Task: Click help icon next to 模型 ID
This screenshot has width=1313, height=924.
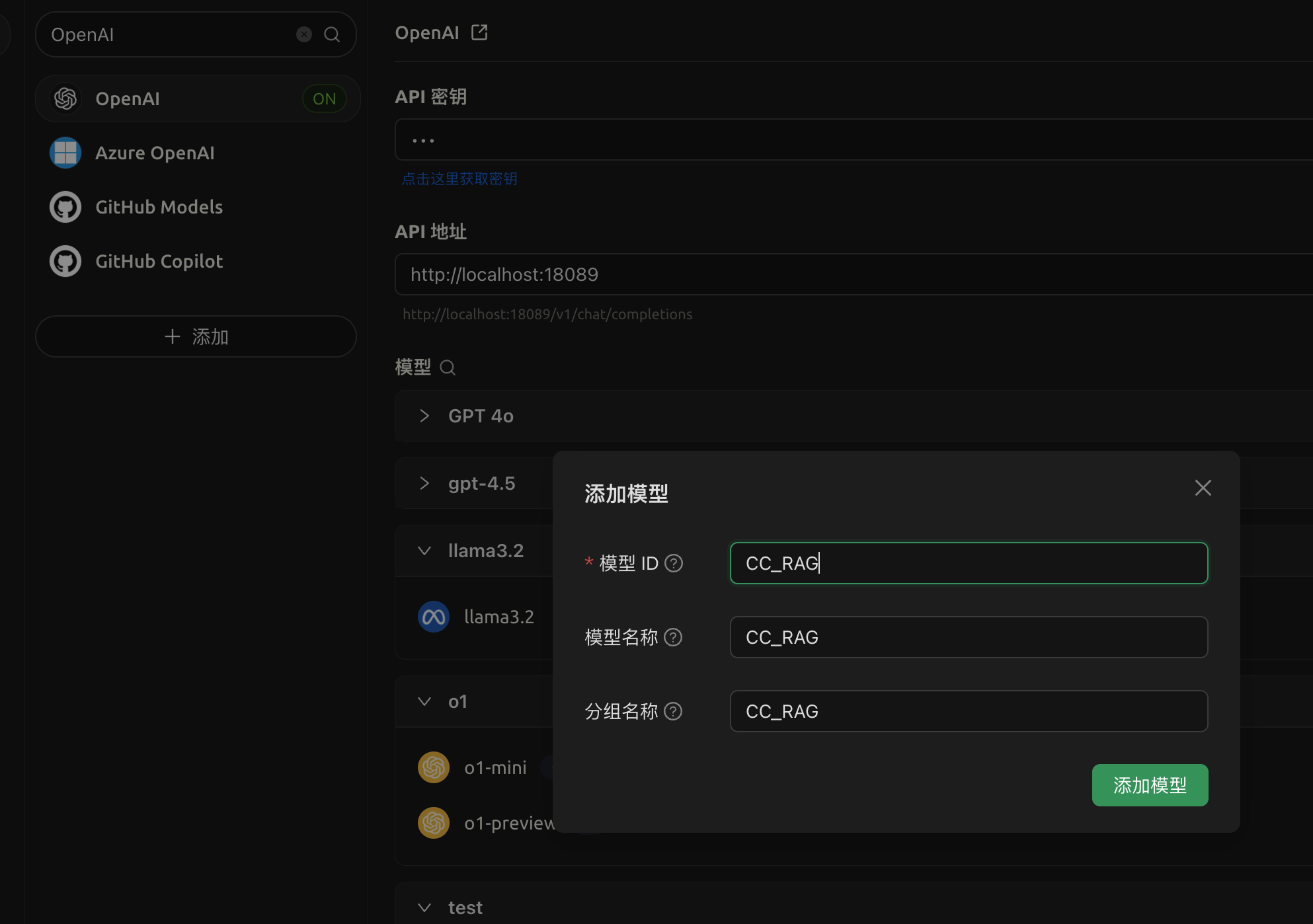Action: (x=674, y=563)
